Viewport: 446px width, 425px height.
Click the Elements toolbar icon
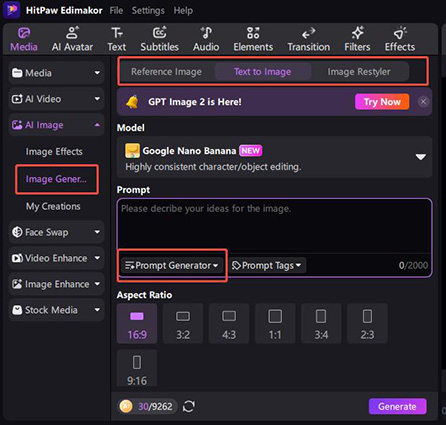point(253,33)
